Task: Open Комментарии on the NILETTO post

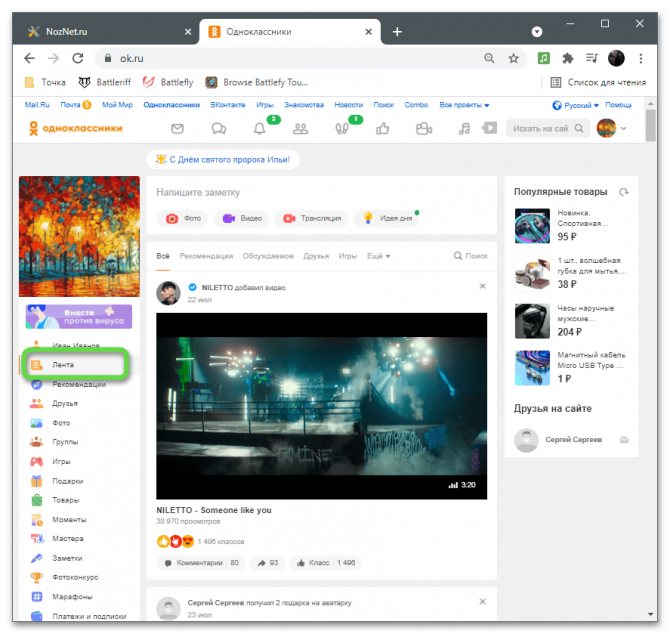Action: [201, 563]
